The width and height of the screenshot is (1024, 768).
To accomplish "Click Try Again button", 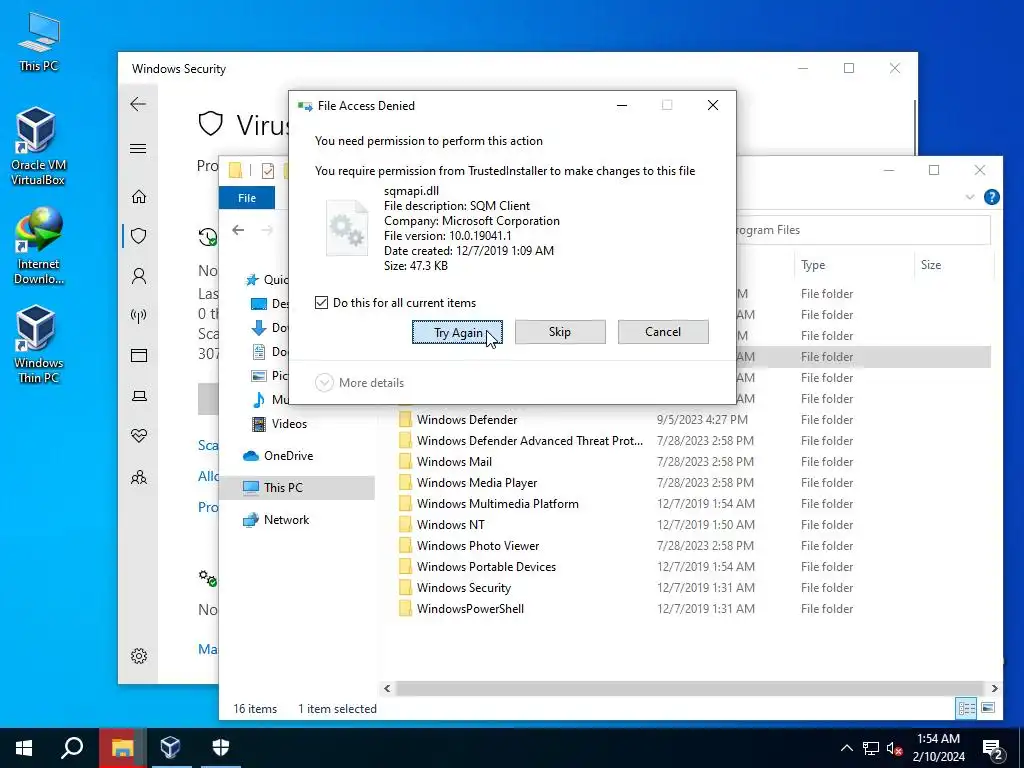I will pos(457,332).
